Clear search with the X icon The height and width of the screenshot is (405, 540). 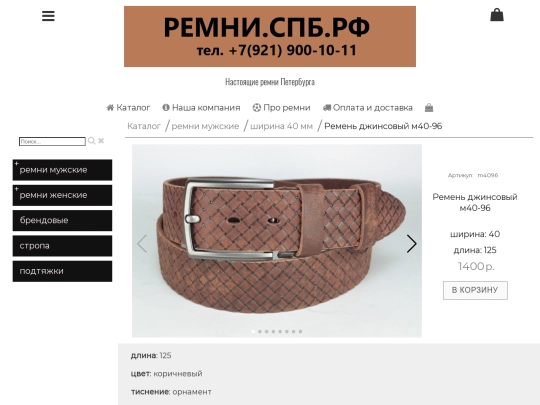pos(101,141)
